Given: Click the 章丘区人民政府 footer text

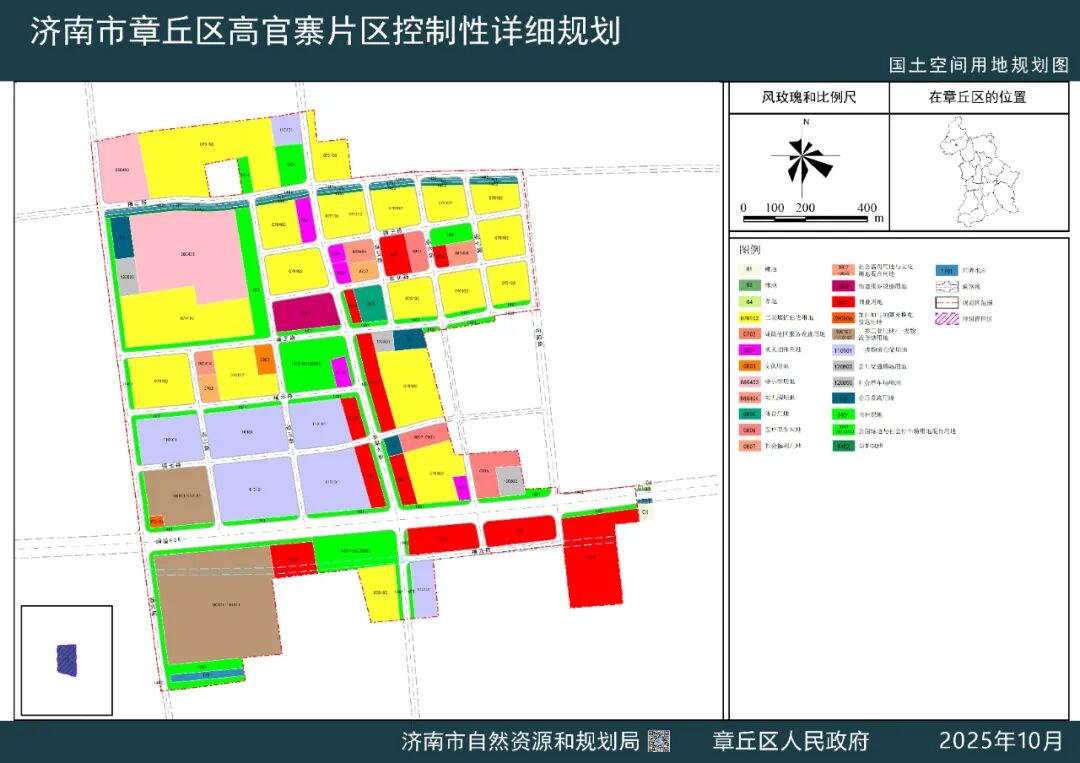Looking at the screenshot, I should tap(791, 741).
